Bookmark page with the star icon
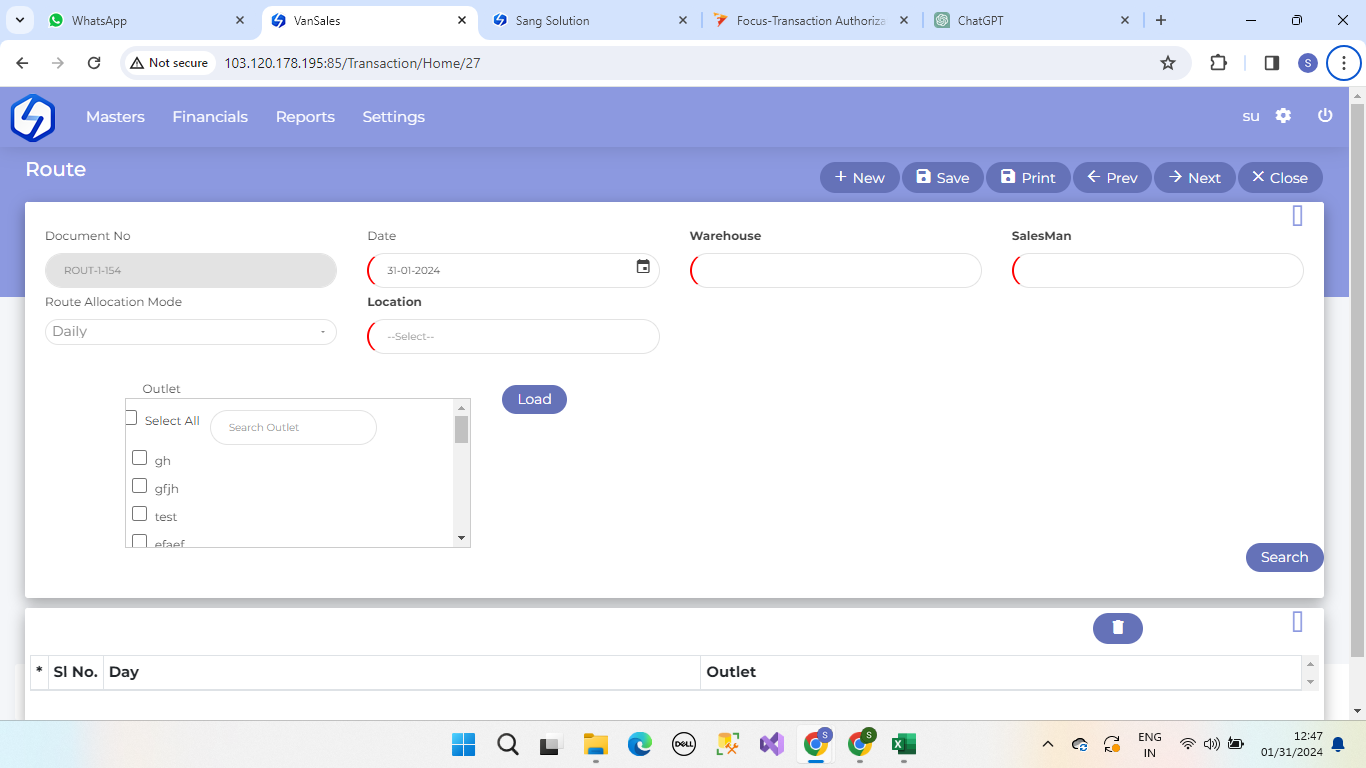This screenshot has width=1366, height=768. pos(1167,63)
